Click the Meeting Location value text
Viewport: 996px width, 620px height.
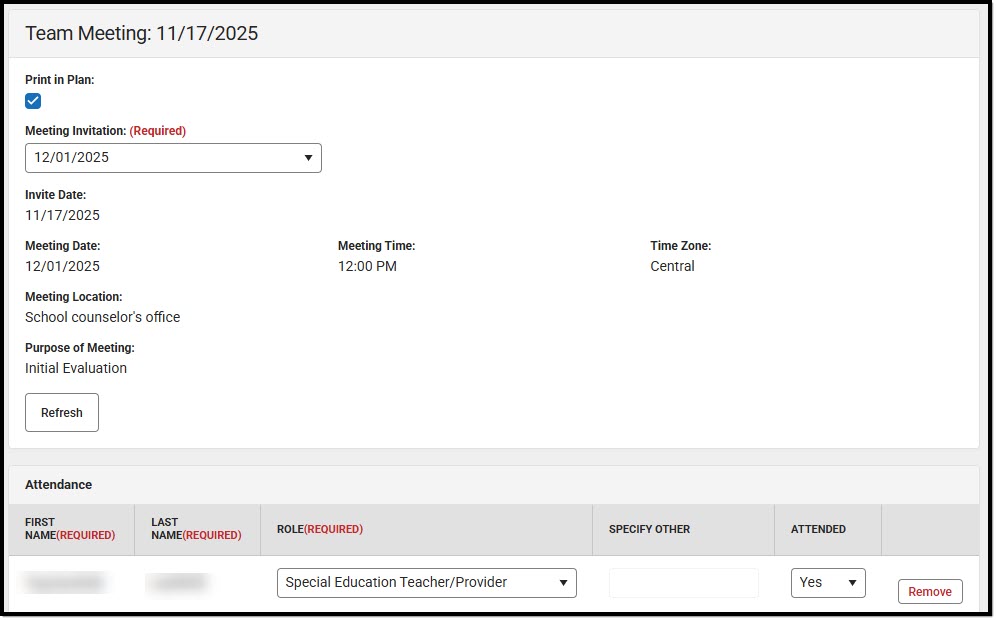click(102, 317)
